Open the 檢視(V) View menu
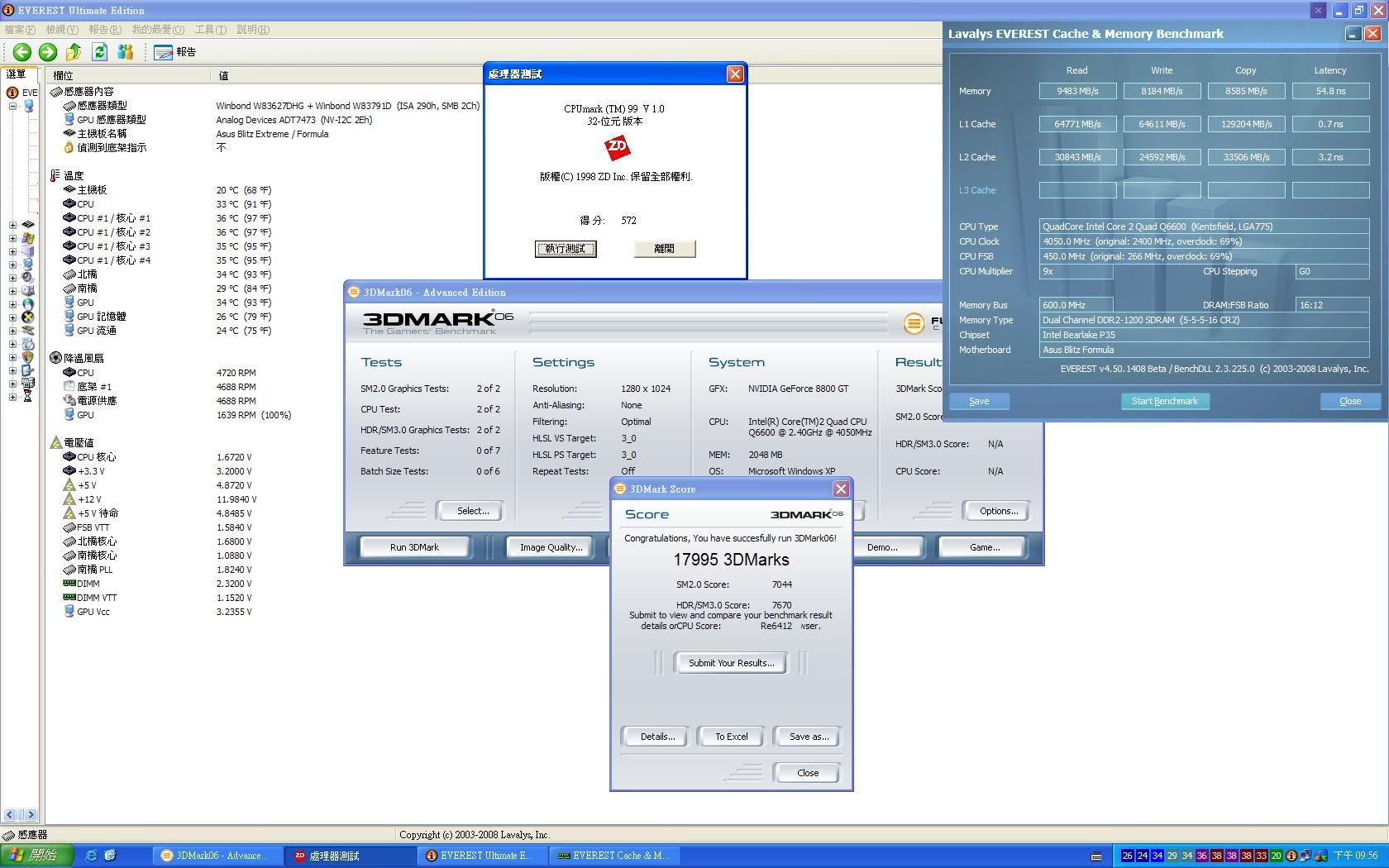The width and height of the screenshot is (1389, 868). tap(62, 30)
